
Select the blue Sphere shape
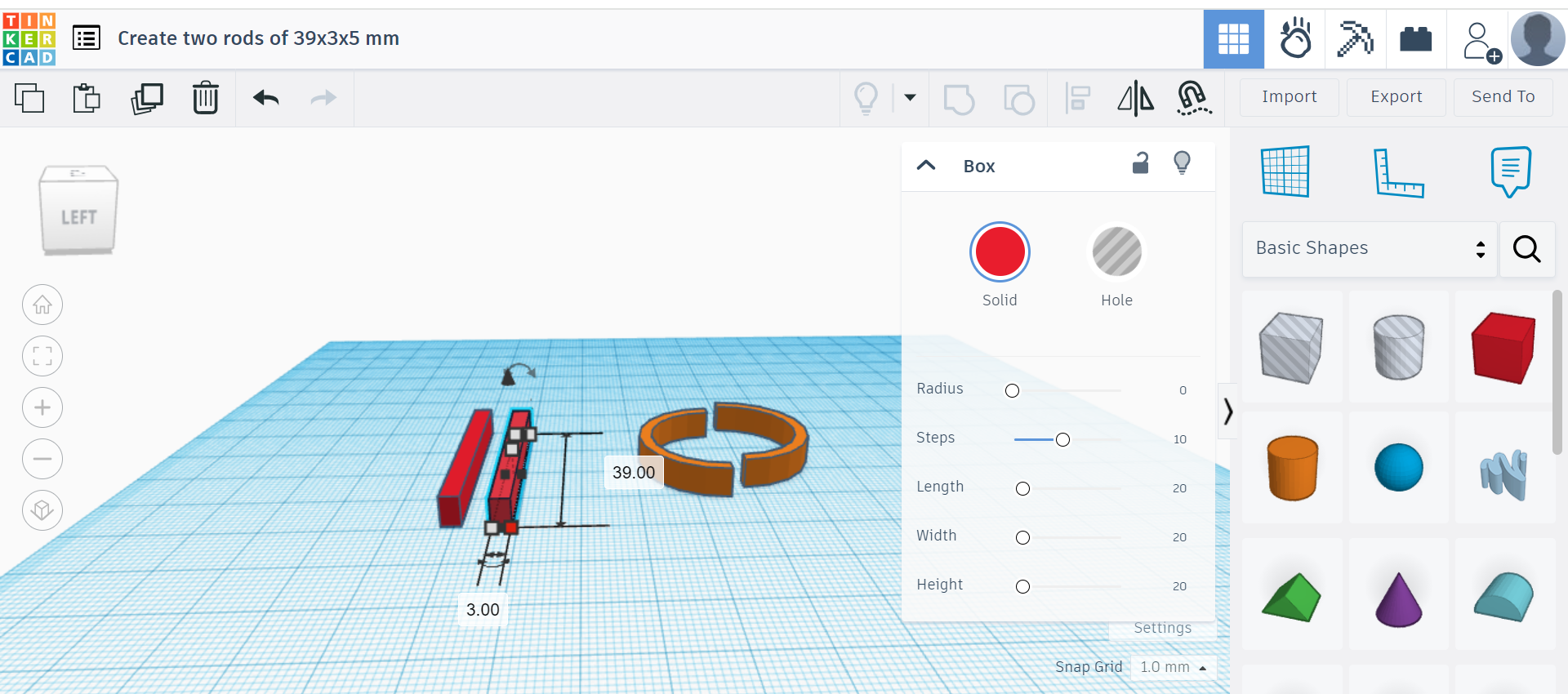coord(1399,468)
